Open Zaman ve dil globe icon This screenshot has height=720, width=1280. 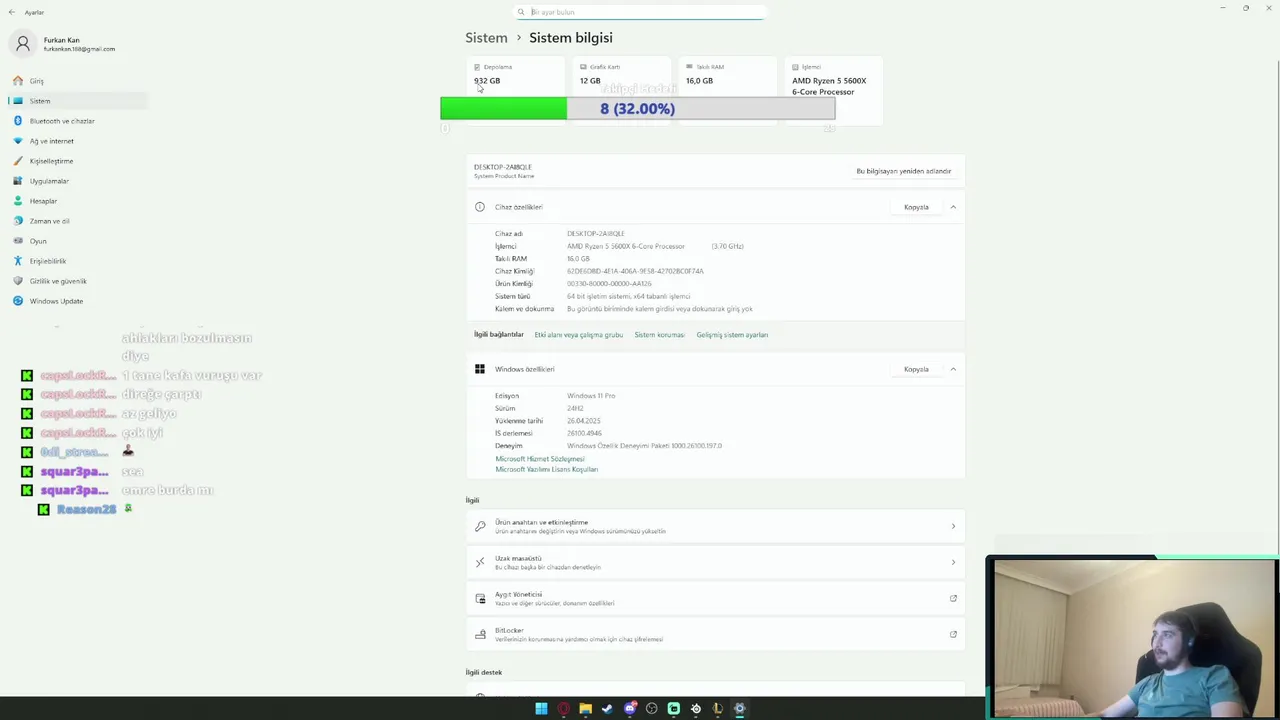click(18, 221)
